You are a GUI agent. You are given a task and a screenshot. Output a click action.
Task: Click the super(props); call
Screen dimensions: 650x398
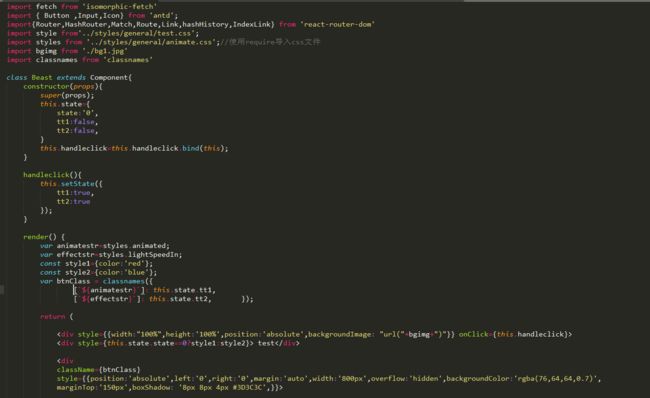67,95
